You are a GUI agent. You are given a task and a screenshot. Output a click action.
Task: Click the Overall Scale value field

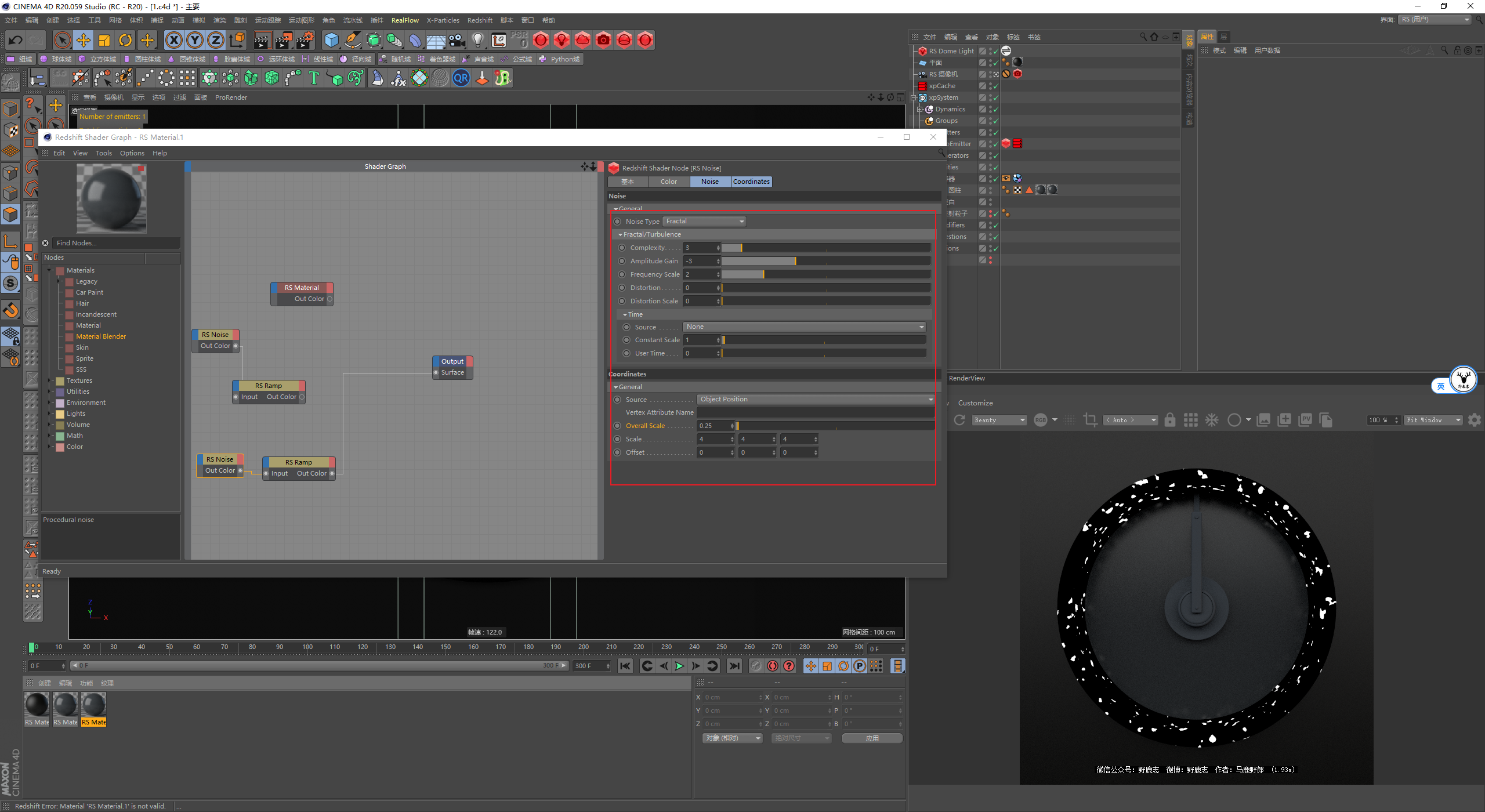click(713, 426)
